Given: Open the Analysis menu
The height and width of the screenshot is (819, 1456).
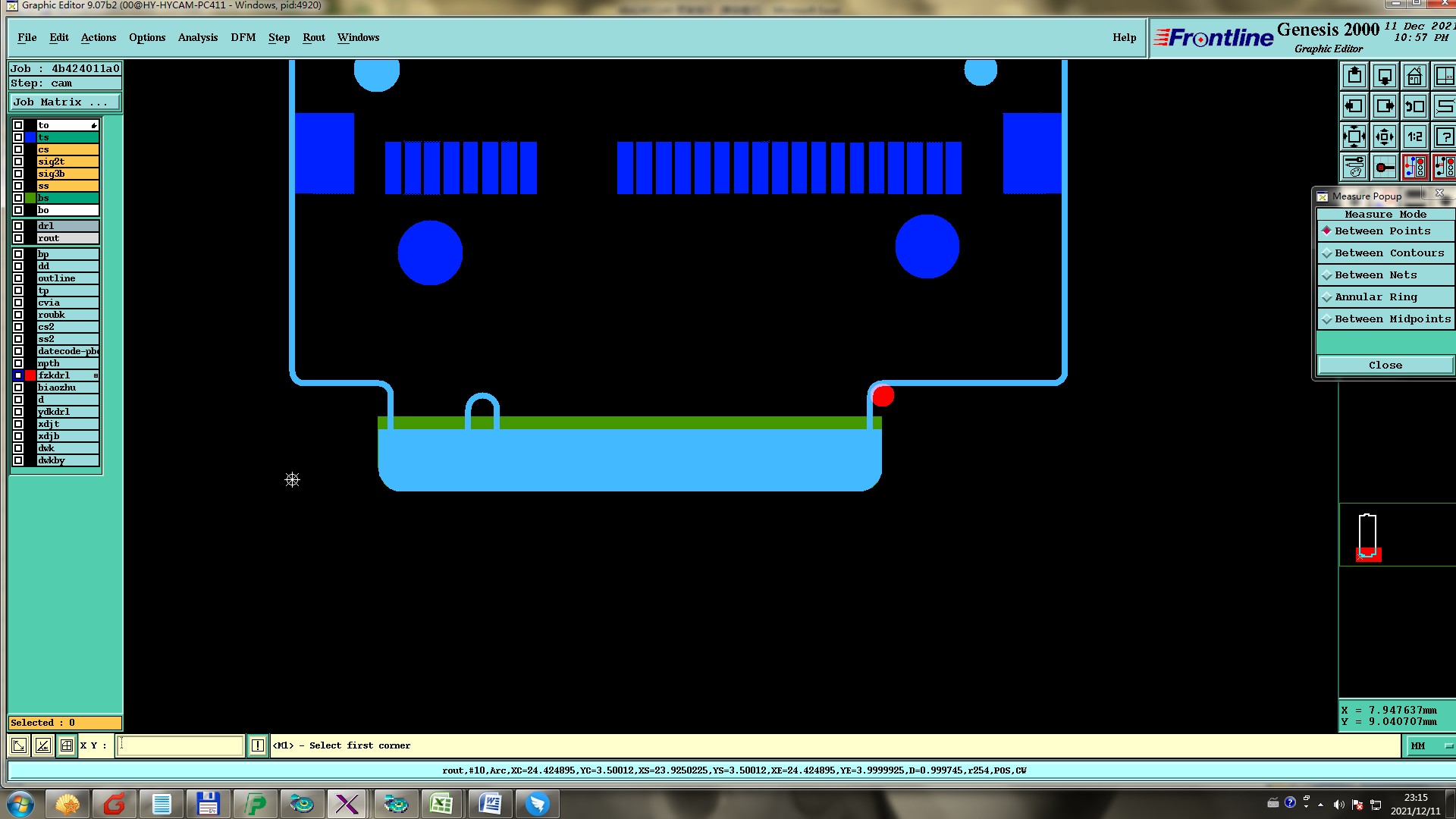Looking at the screenshot, I should (x=197, y=38).
